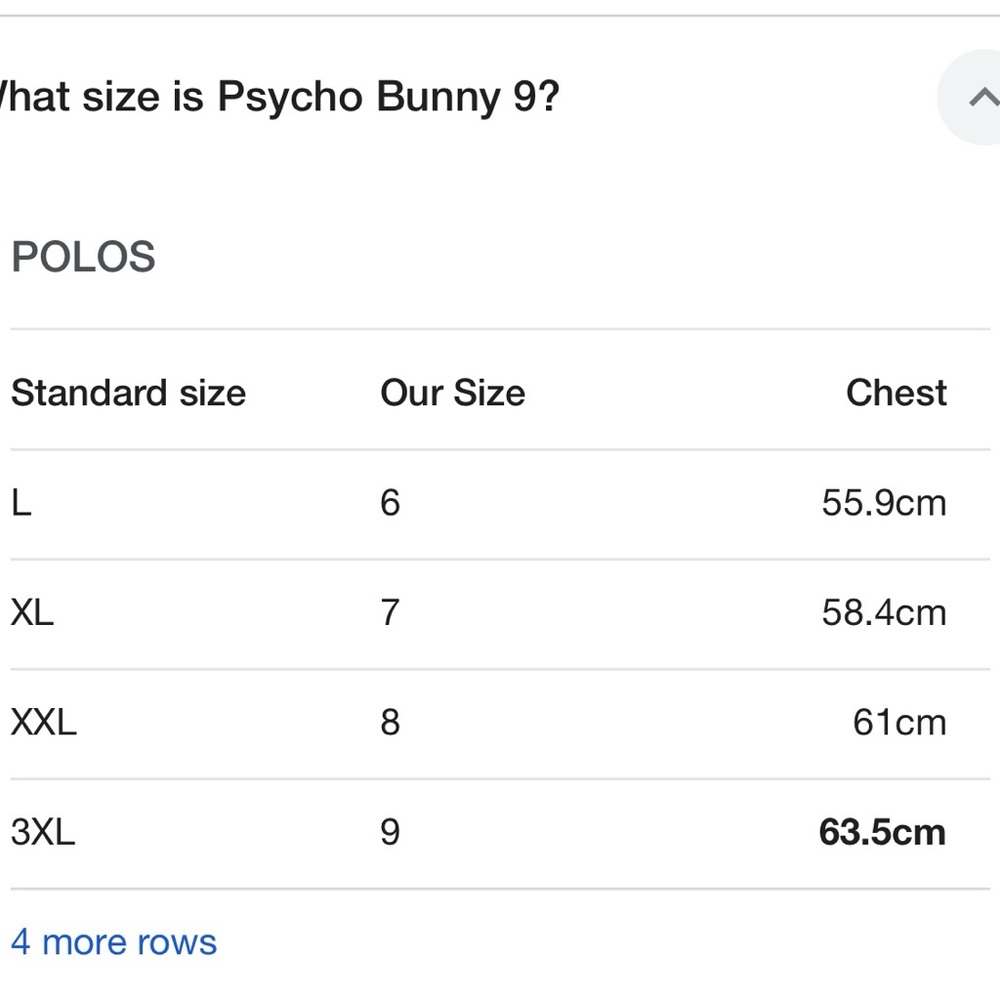1000x1000 pixels.
Task: Click the XXL size label
Action: click(45, 722)
